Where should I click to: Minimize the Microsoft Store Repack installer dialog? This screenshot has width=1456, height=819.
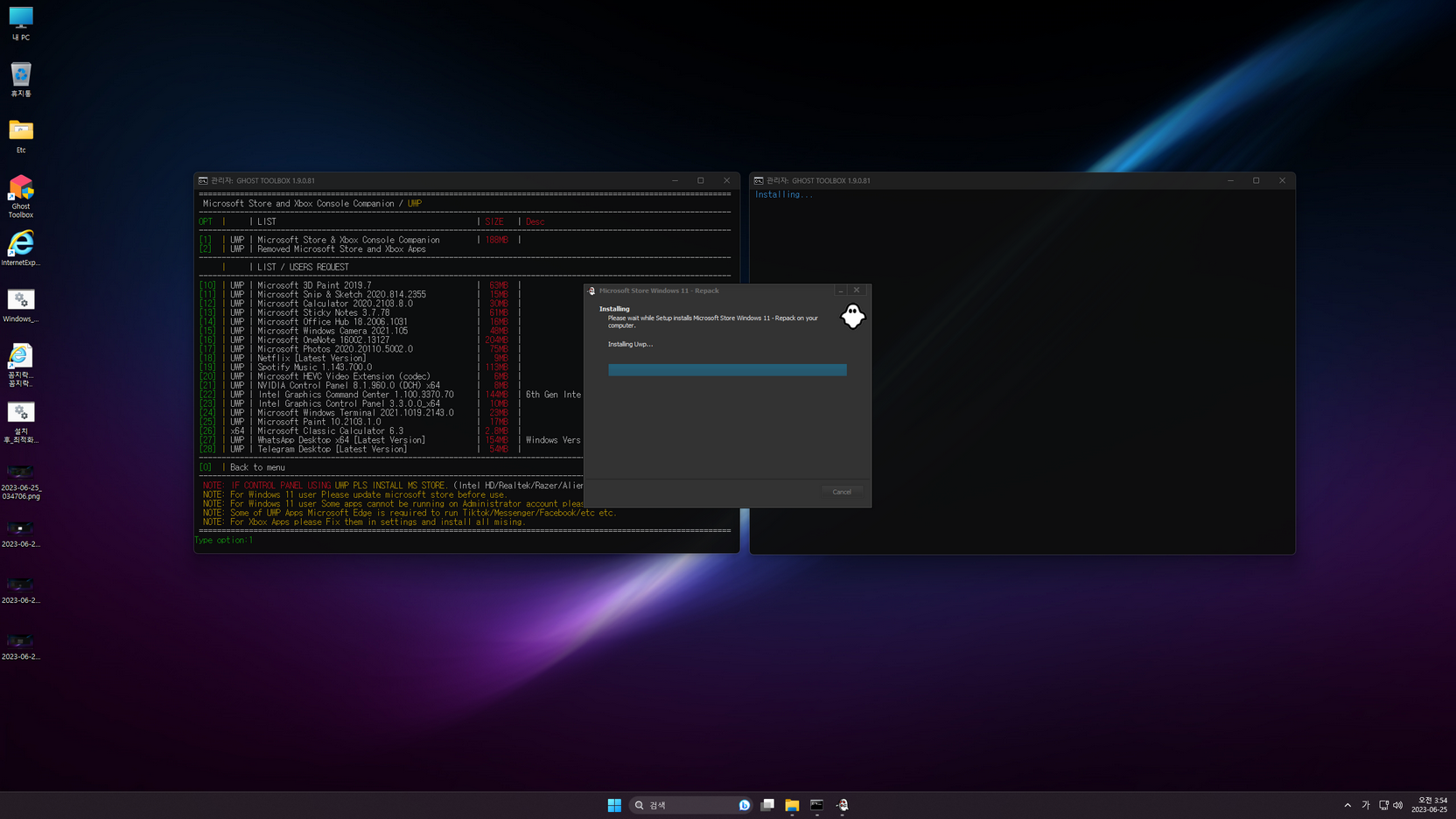click(x=841, y=290)
